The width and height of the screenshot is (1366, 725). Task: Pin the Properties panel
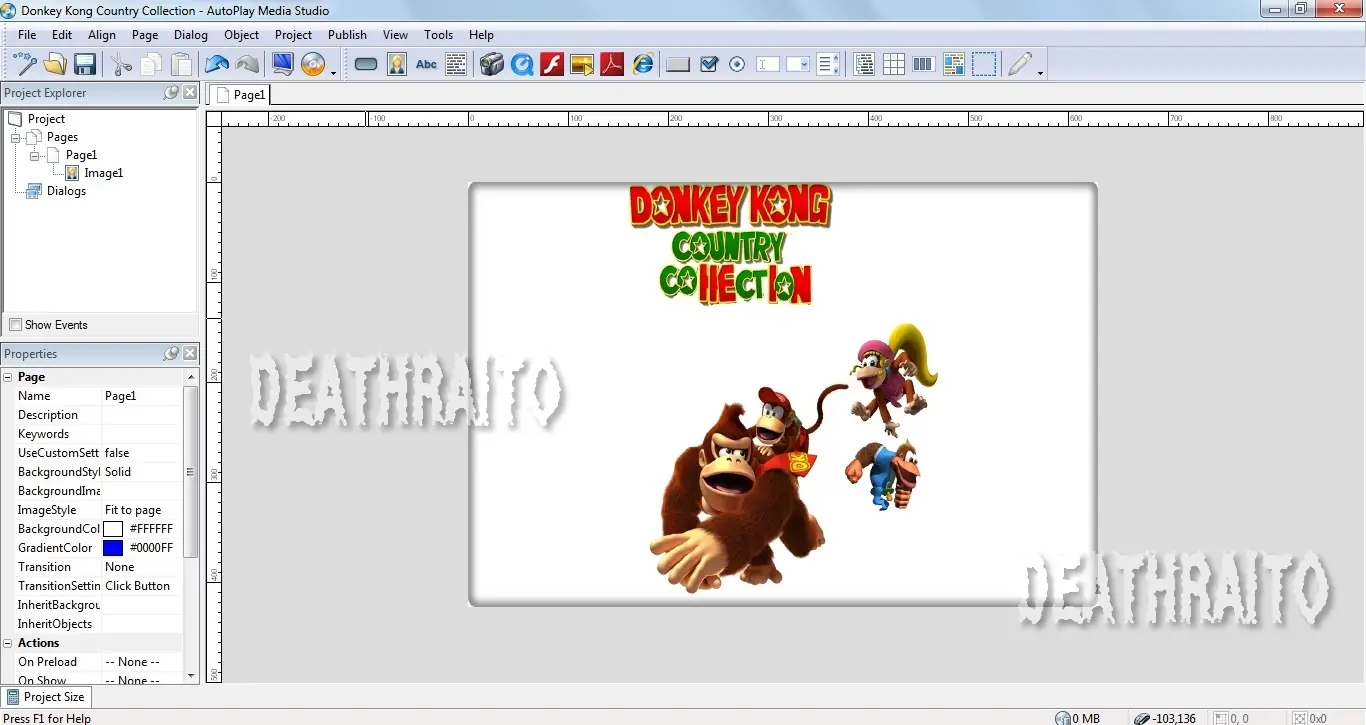pos(171,353)
